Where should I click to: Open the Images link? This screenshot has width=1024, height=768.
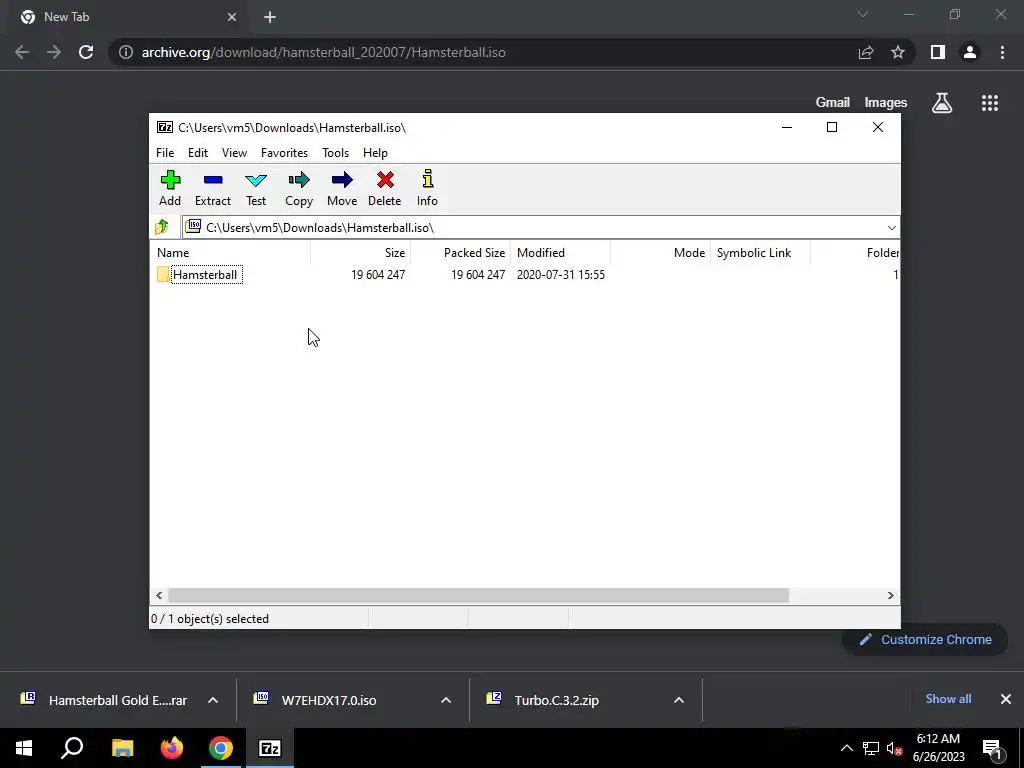click(886, 103)
